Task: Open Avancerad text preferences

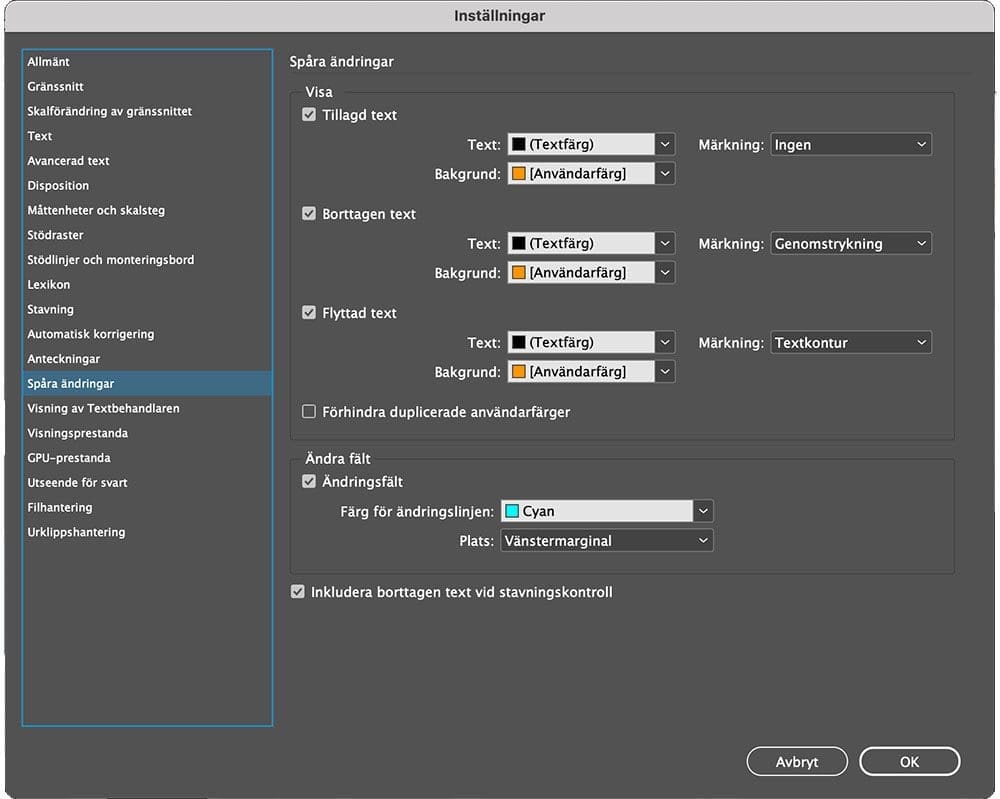Action: pyautogui.click(x=147, y=161)
